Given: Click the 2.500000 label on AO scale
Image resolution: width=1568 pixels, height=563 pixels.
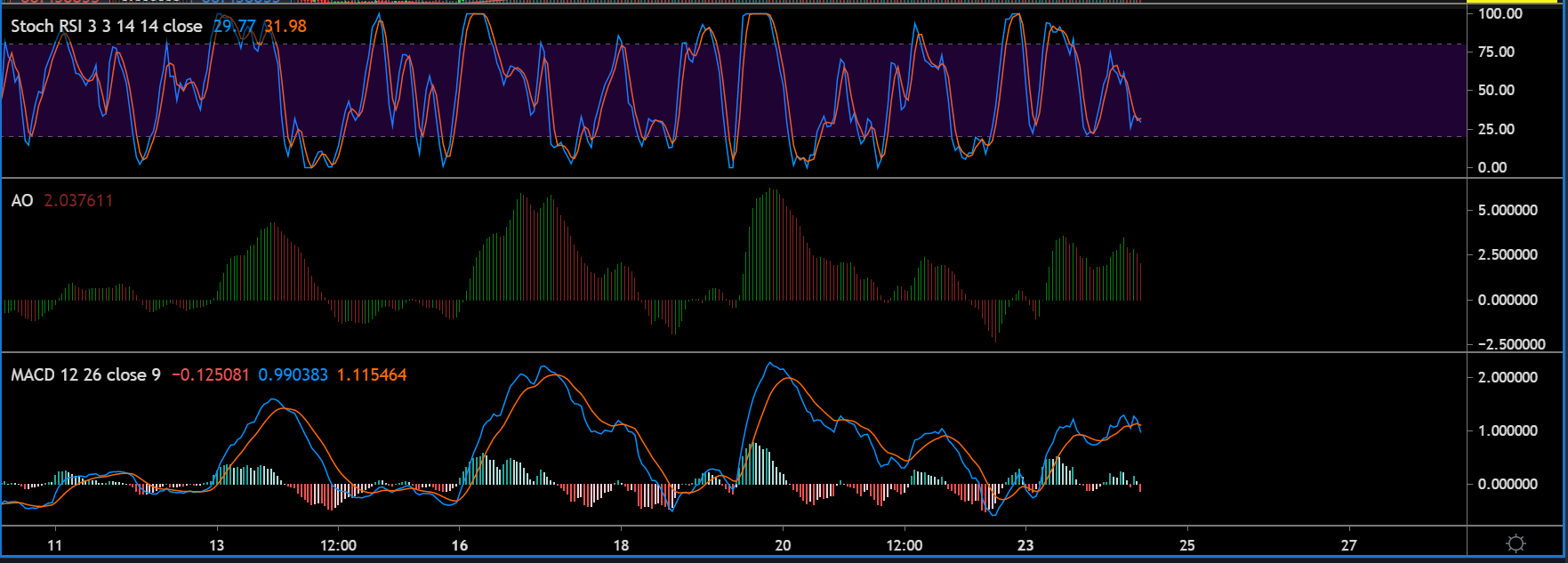Looking at the screenshot, I should pyautogui.click(x=1508, y=254).
